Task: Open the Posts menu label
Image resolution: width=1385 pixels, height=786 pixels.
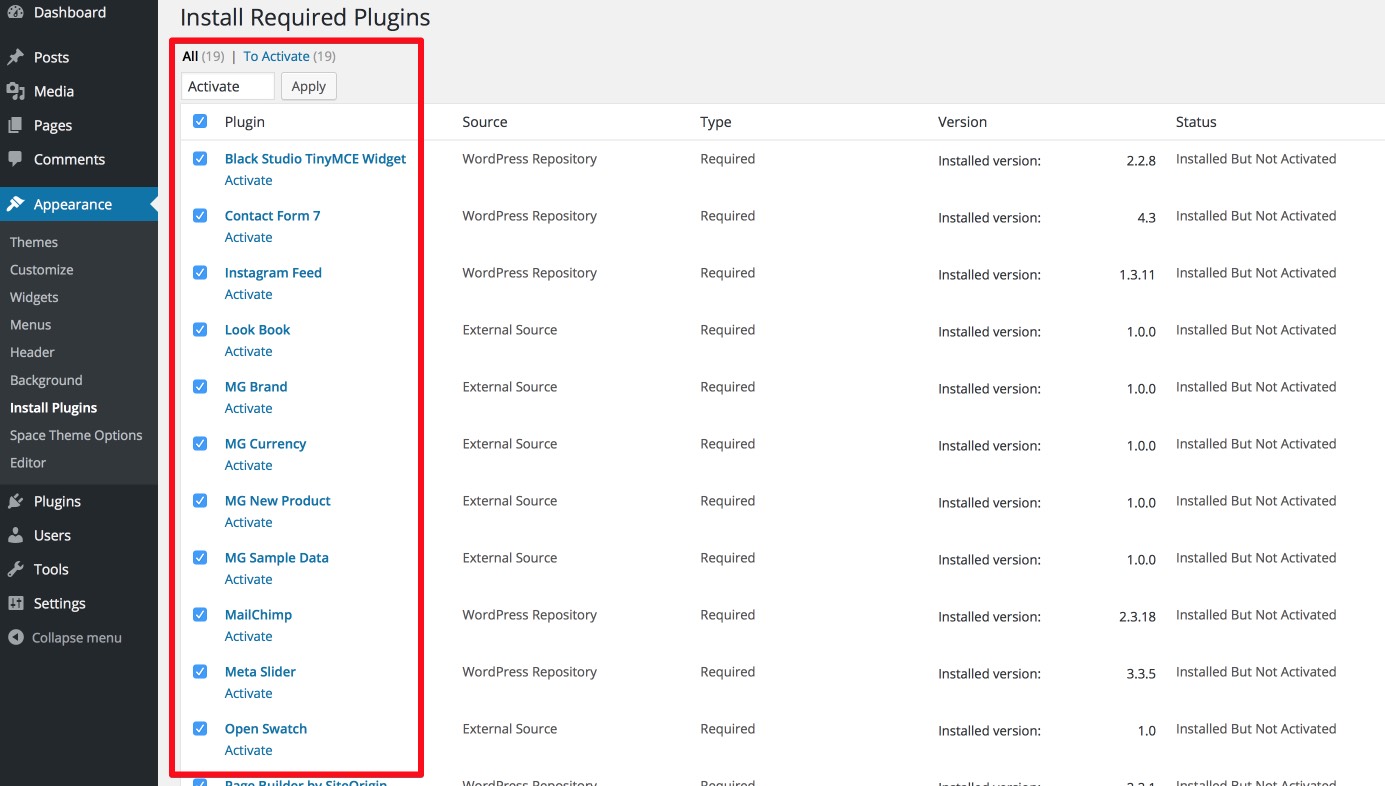Action: (x=51, y=57)
